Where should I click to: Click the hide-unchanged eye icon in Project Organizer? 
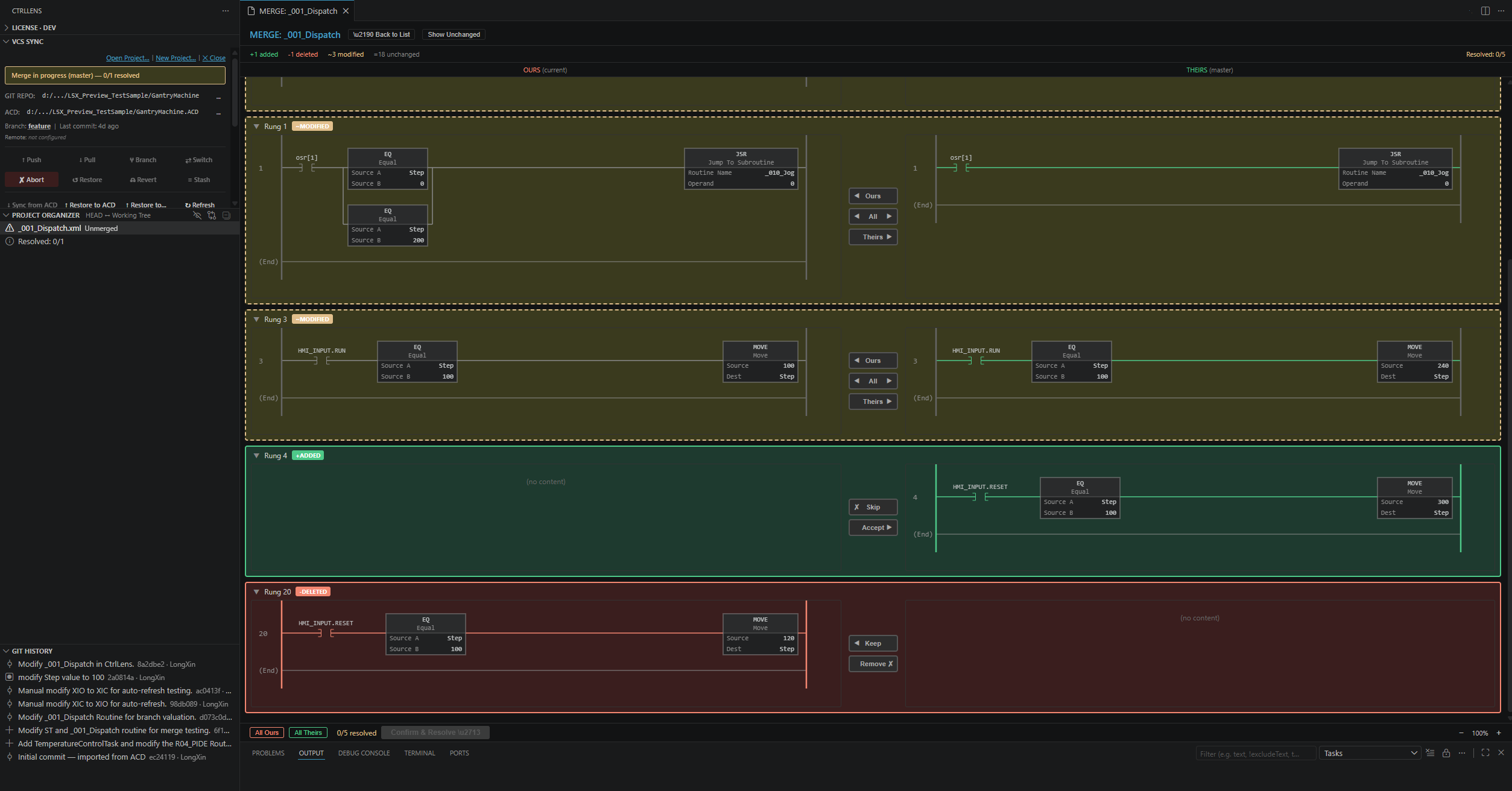point(197,215)
